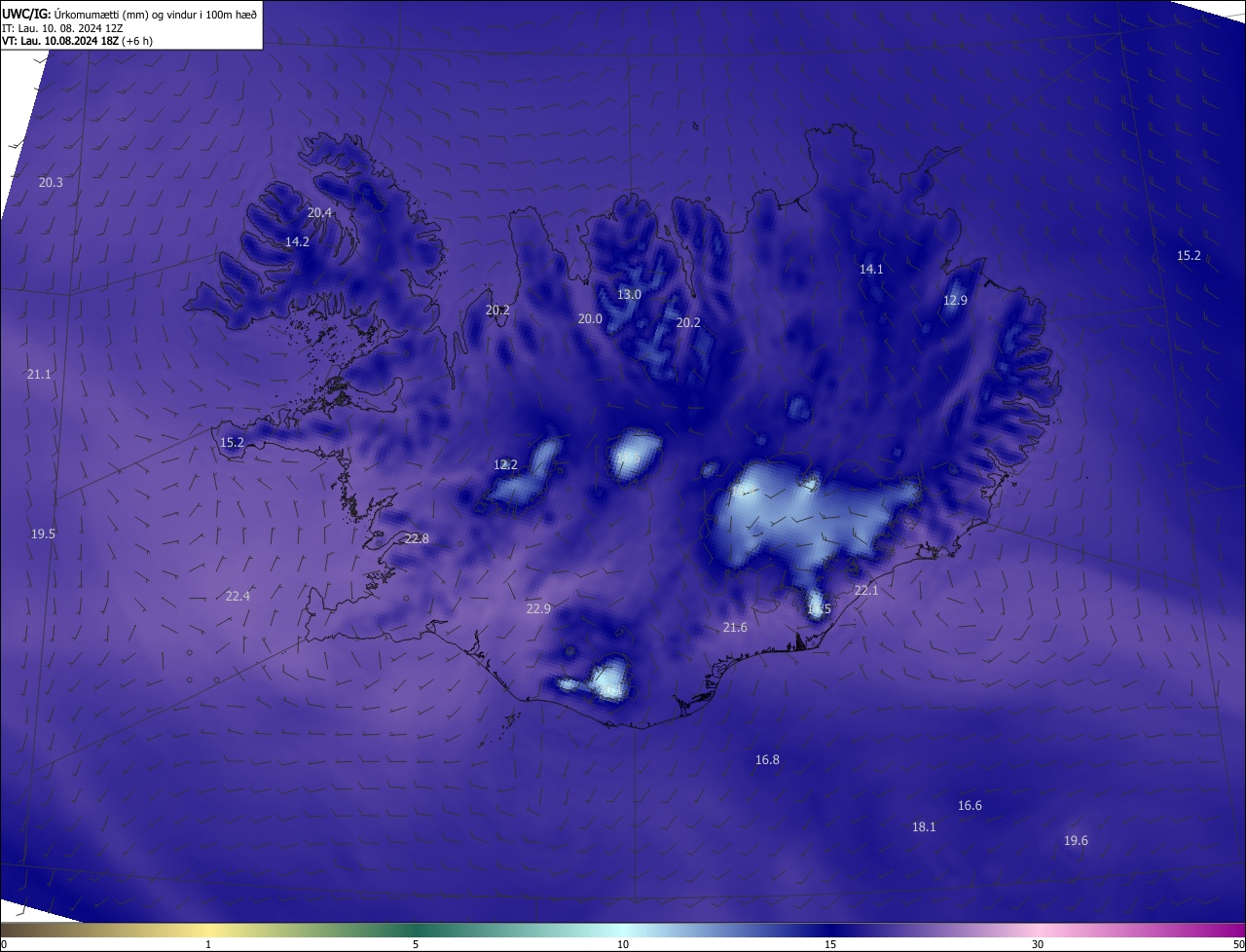Viewport: 1246px width, 952px height.
Task: Click the 1 tick on the color scale
Action: 208,944
